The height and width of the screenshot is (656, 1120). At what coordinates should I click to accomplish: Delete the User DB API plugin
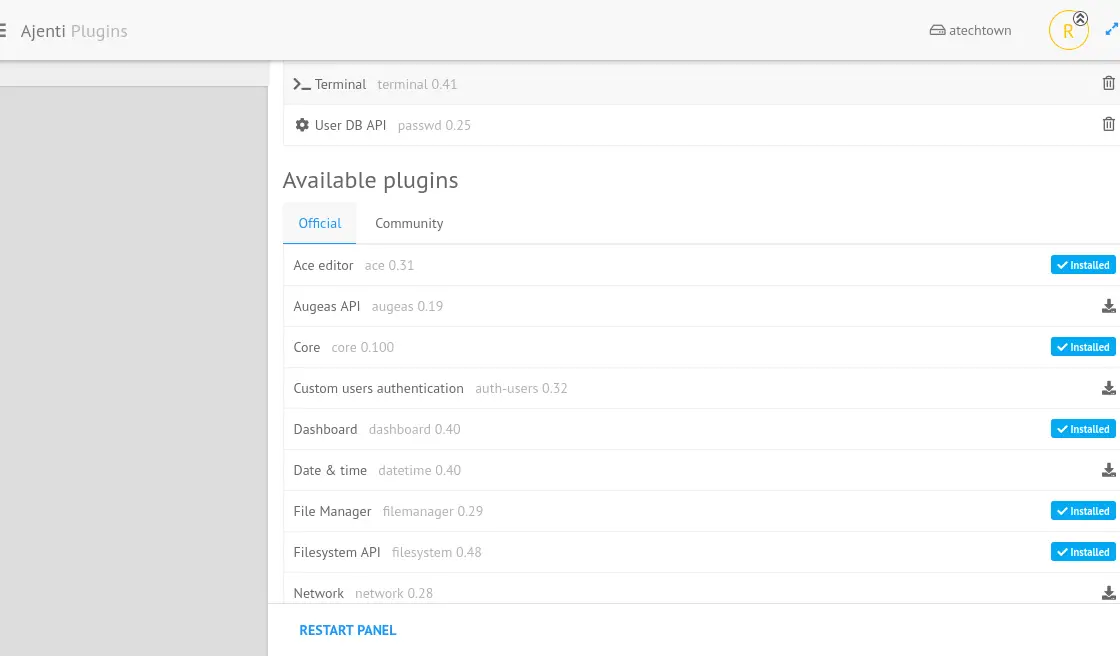(1108, 124)
